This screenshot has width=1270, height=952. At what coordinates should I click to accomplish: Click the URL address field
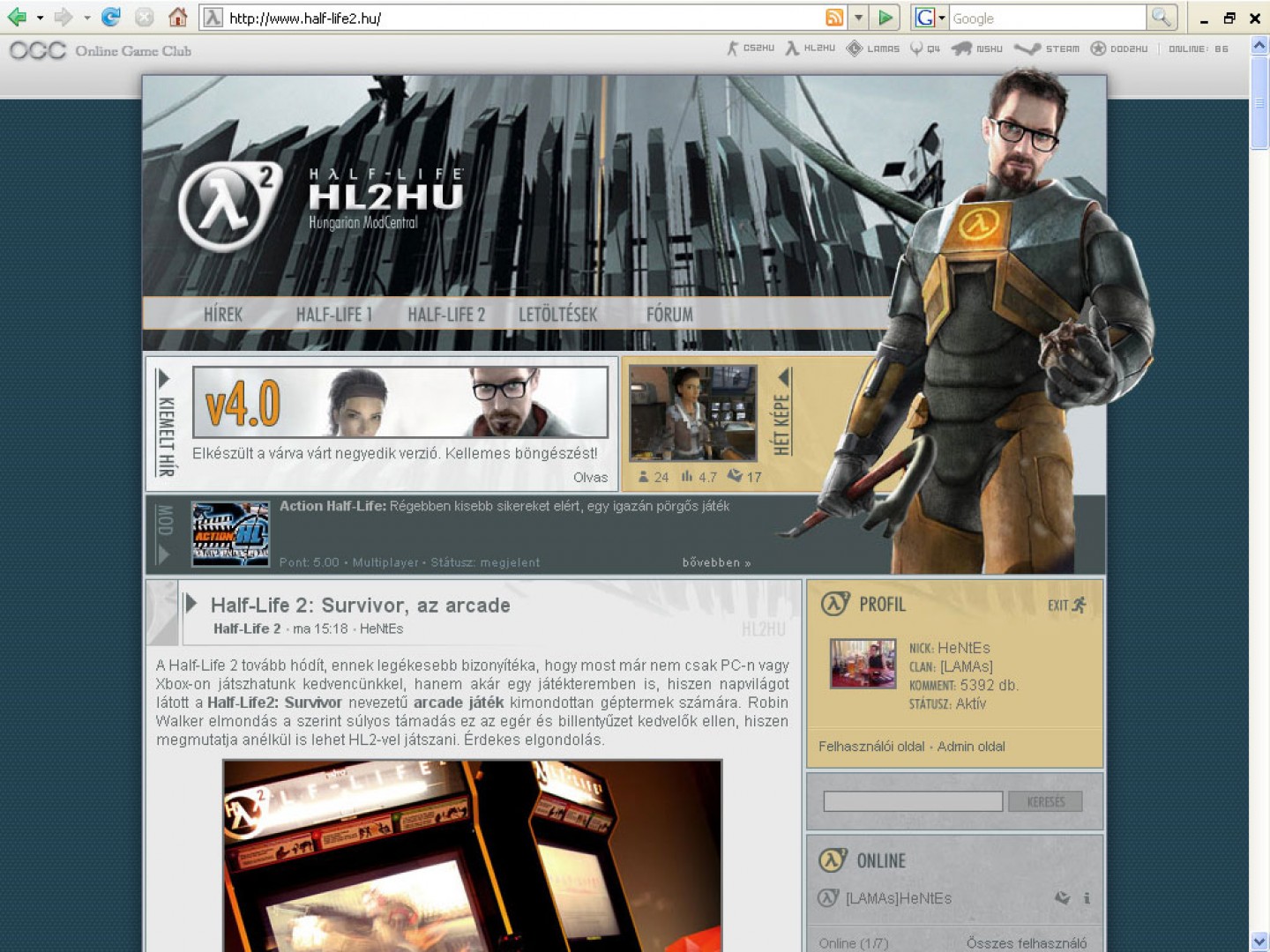click(x=525, y=18)
